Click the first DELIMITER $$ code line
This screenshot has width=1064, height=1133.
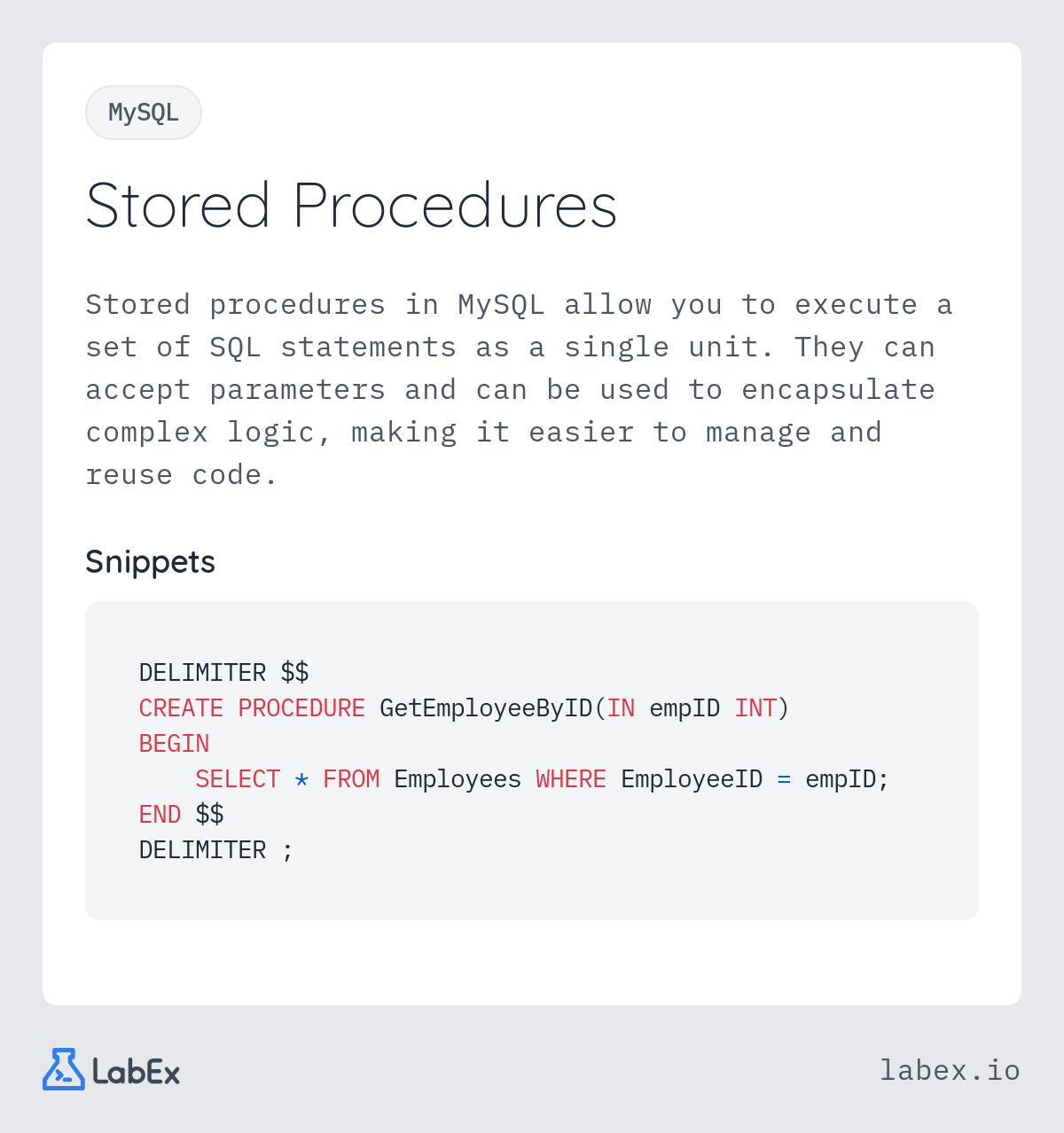click(223, 673)
